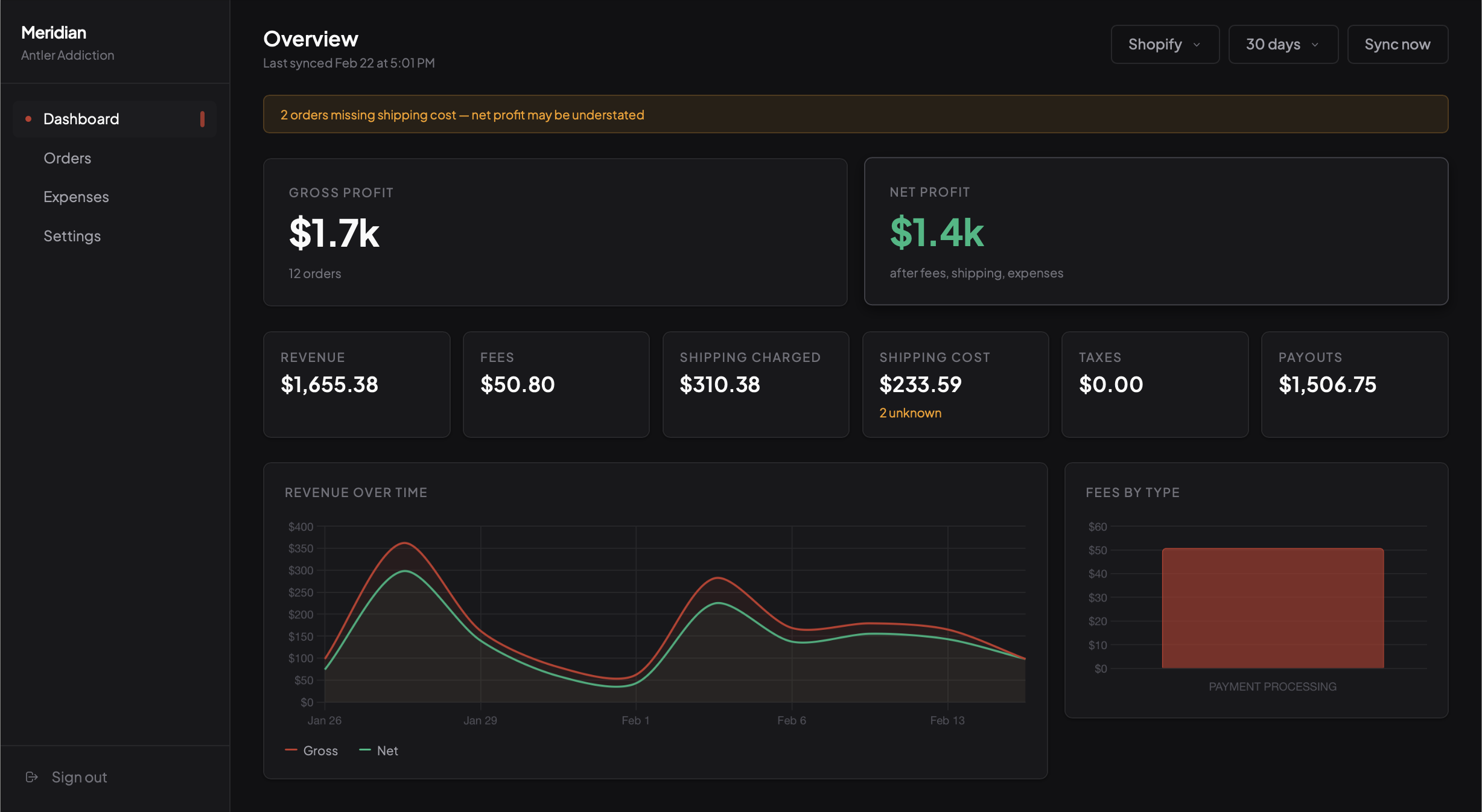Go to the Orders page
The height and width of the screenshot is (812, 1482).
(67, 158)
